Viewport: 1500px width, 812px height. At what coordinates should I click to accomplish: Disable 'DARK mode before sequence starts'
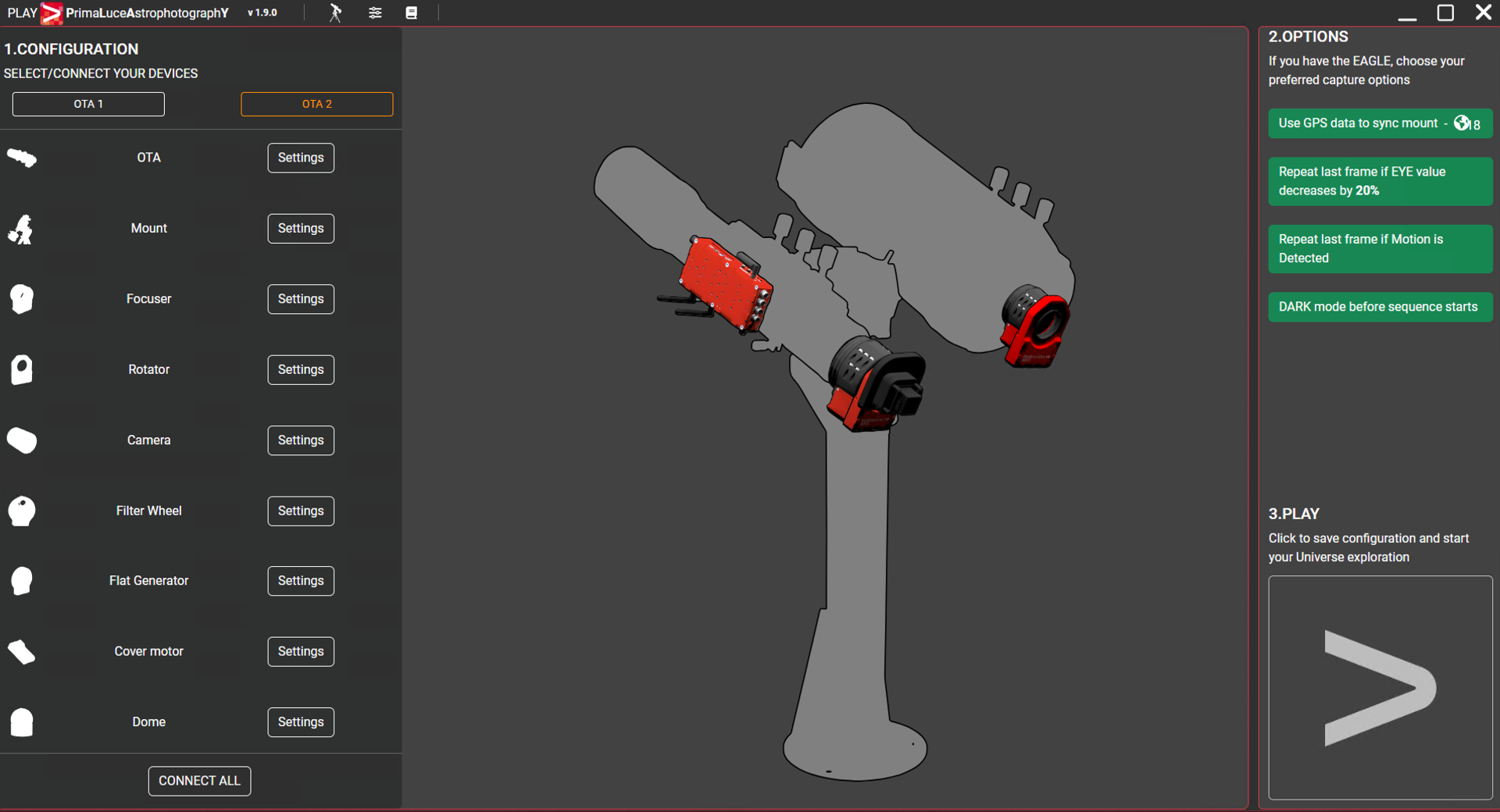[x=1380, y=306]
